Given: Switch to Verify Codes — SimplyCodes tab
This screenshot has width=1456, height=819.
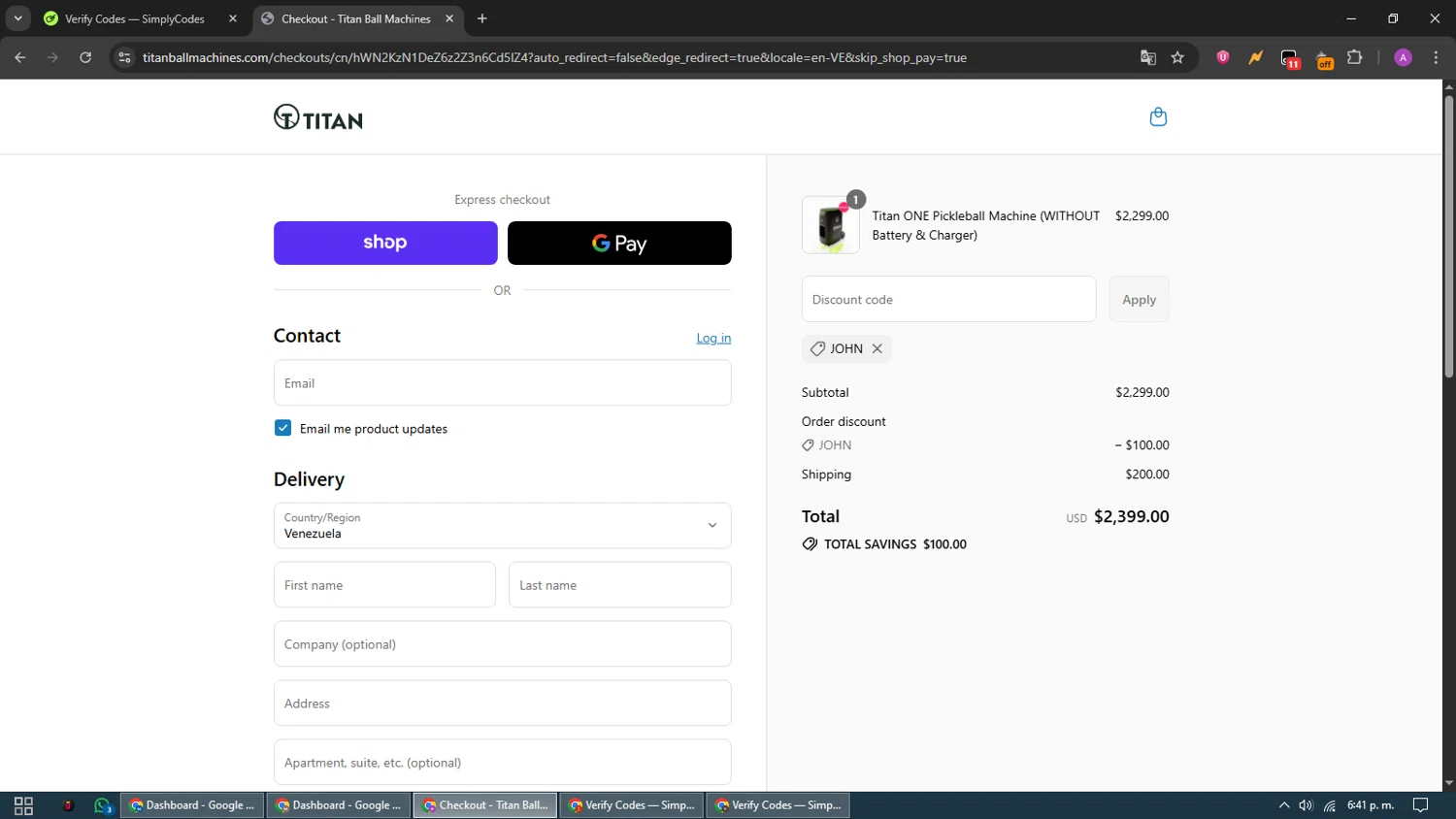Looking at the screenshot, I should click(x=141, y=18).
